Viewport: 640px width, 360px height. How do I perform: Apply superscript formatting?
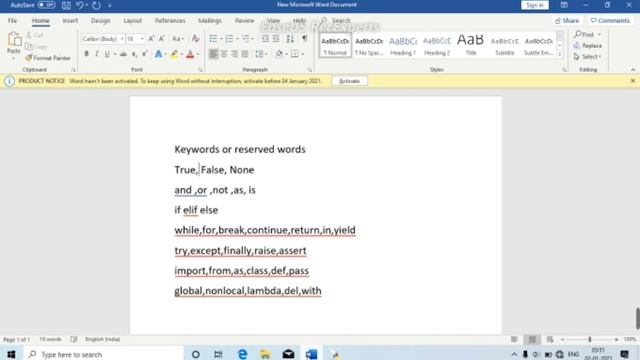pyautogui.click(x=144, y=54)
